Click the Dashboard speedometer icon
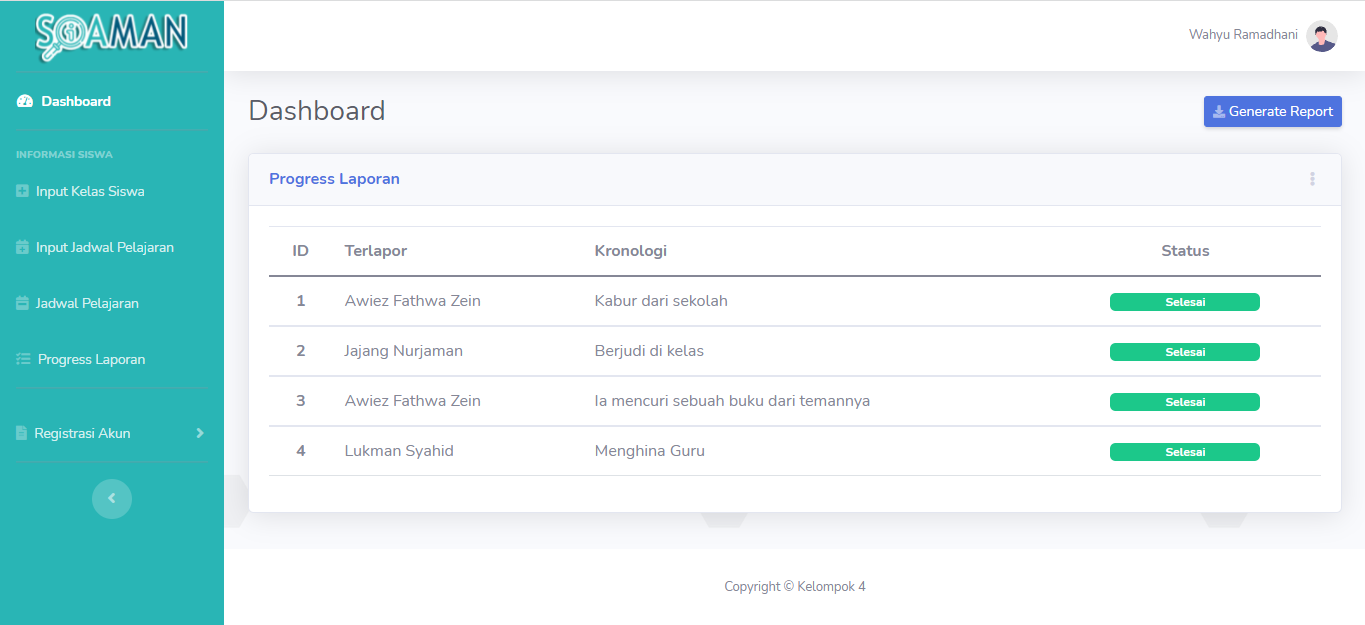This screenshot has width=1365, height=625. point(25,102)
